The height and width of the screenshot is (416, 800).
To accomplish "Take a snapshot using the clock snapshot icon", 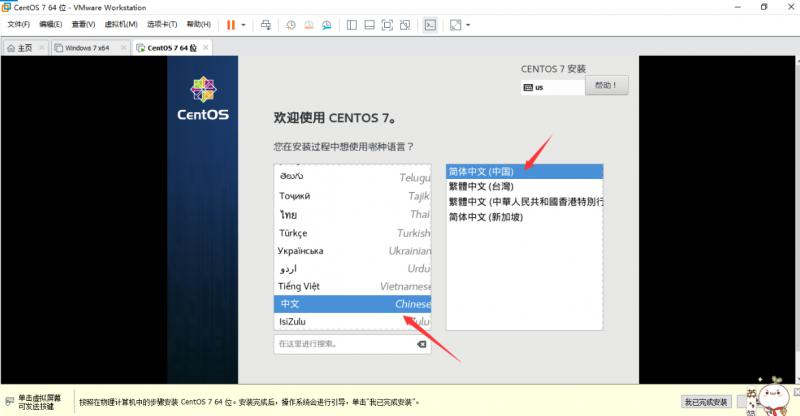I will point(291,25).
